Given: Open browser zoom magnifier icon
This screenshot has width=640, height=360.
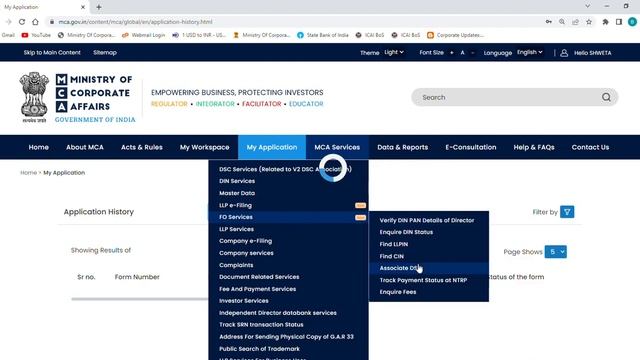Looking at the screenshot, I should [x=562, y=22].
